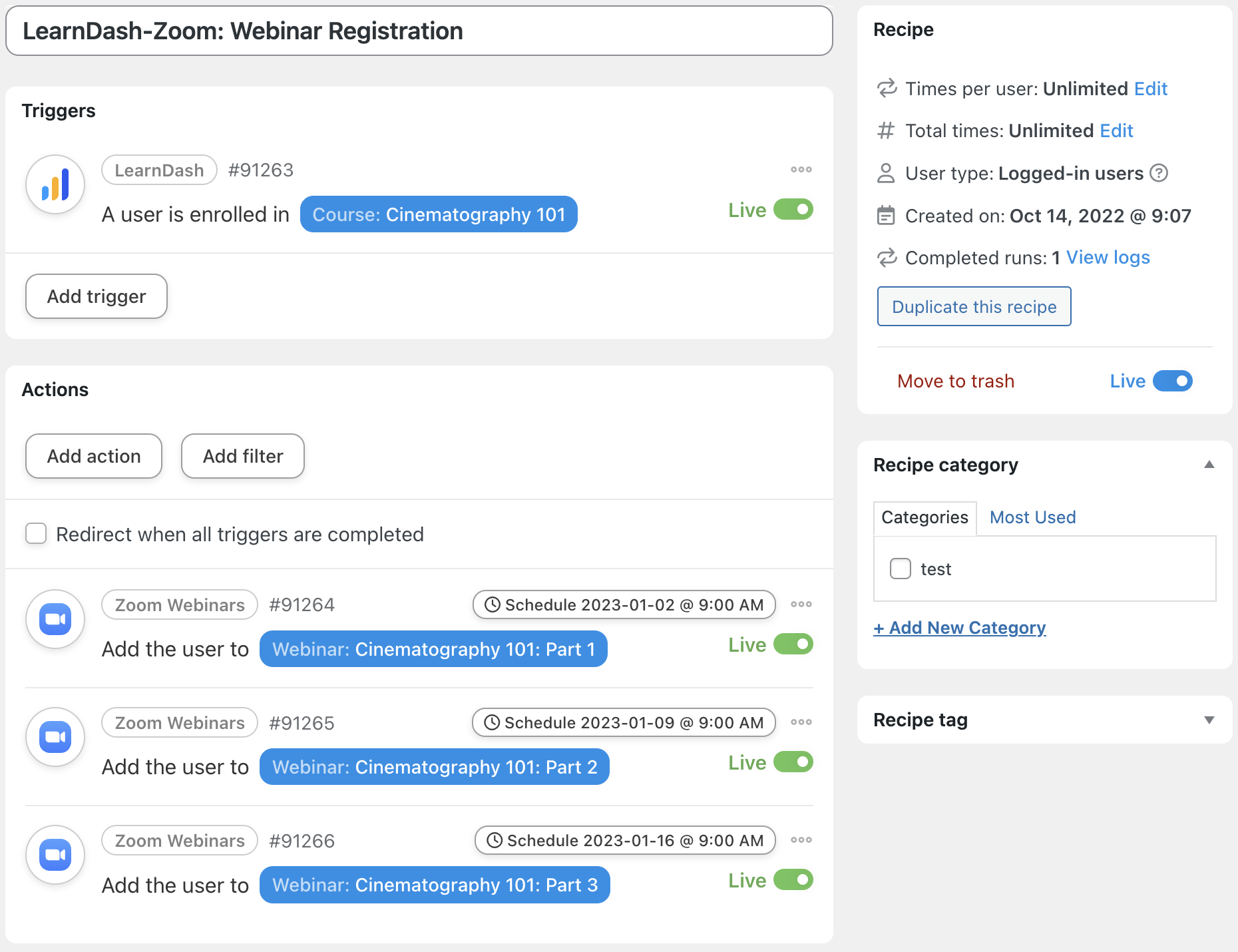Click the Add trigger button
Image resolution: width=1238 pixels, height=952 pixels.
coord(97,296)
